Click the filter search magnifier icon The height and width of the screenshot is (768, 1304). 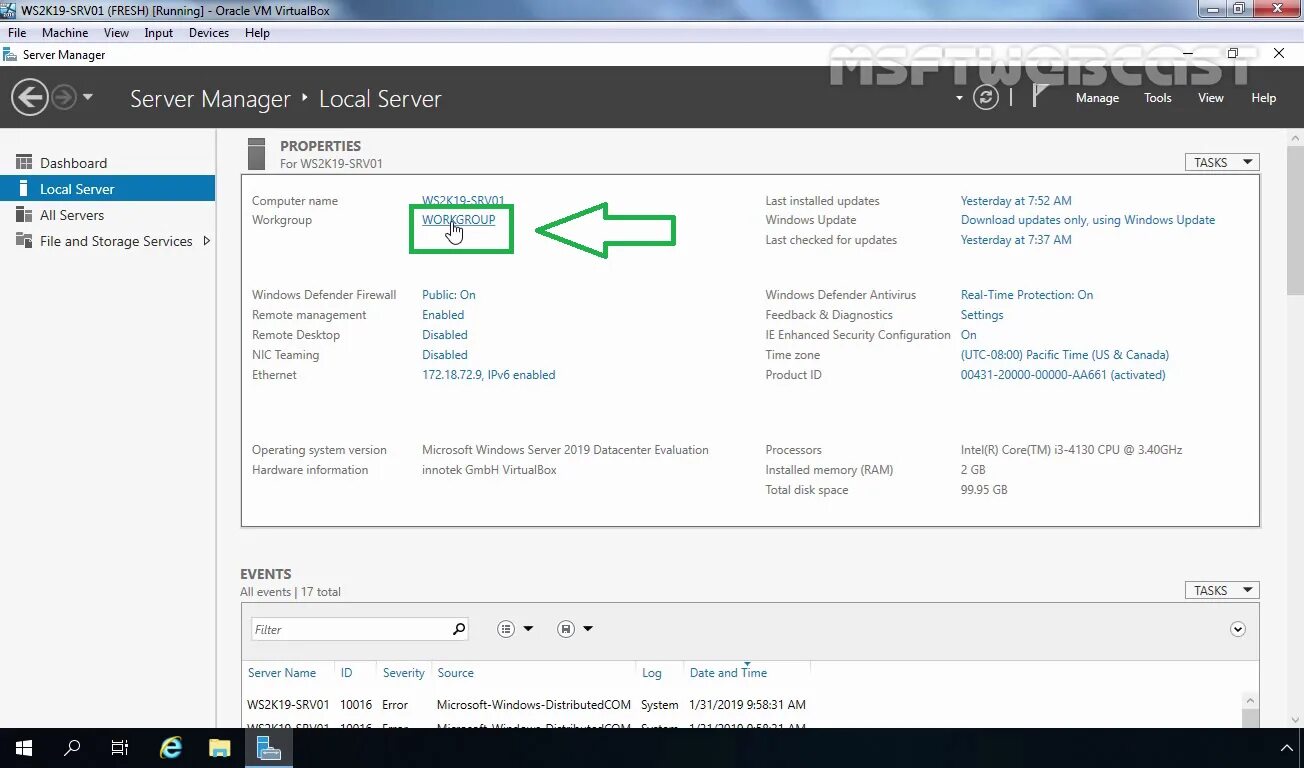459,629
